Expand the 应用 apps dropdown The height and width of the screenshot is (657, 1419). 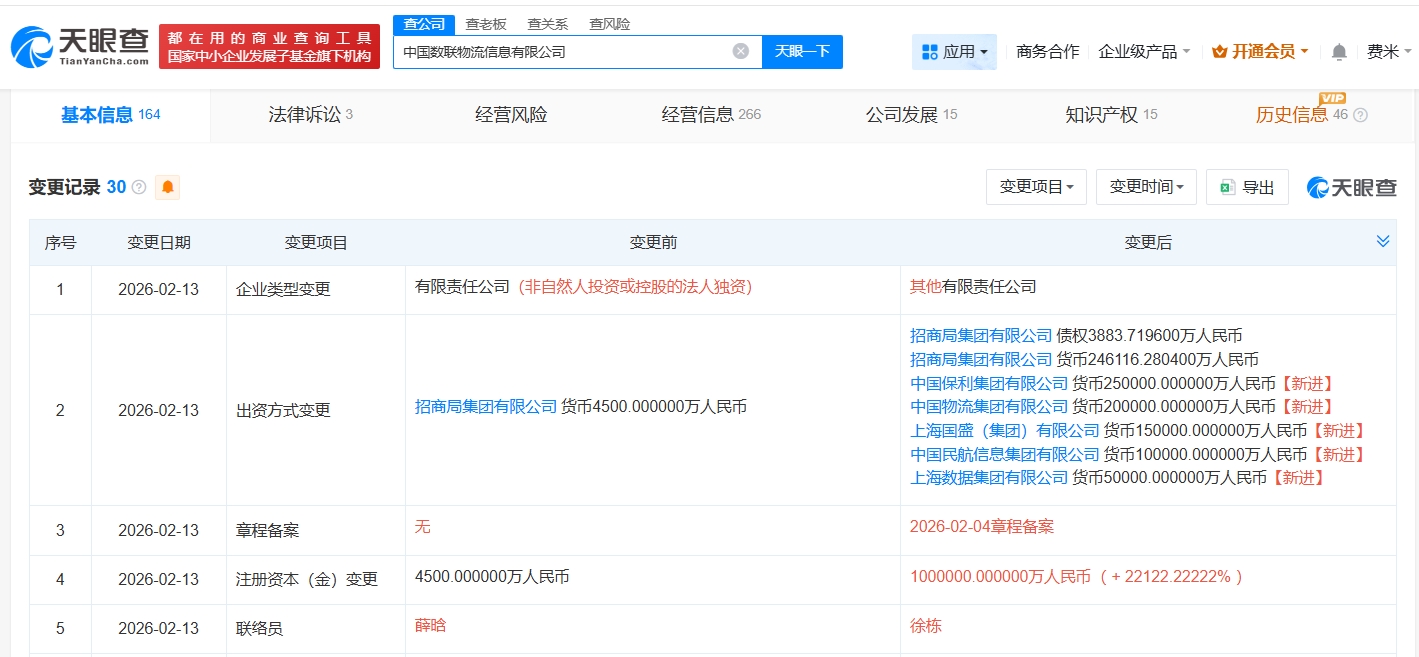(x=954, y=52)
